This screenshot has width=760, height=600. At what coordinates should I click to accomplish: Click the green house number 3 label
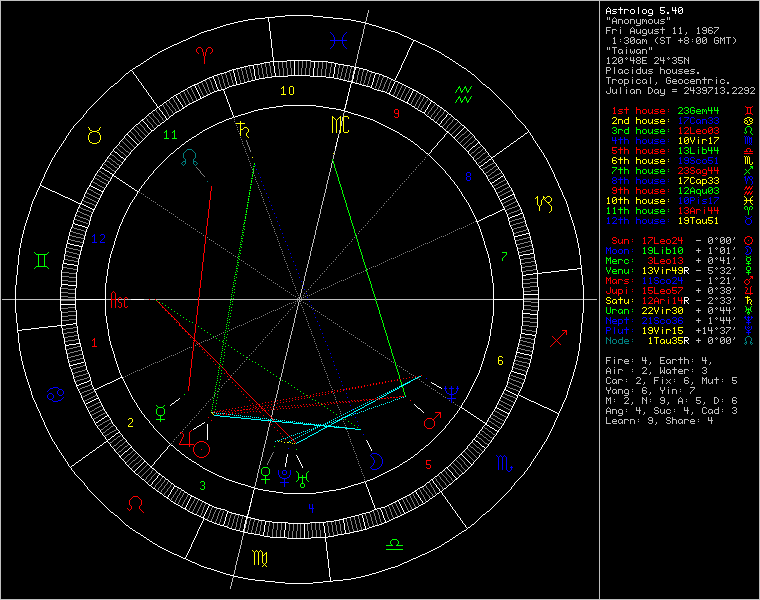pos(203,485)
